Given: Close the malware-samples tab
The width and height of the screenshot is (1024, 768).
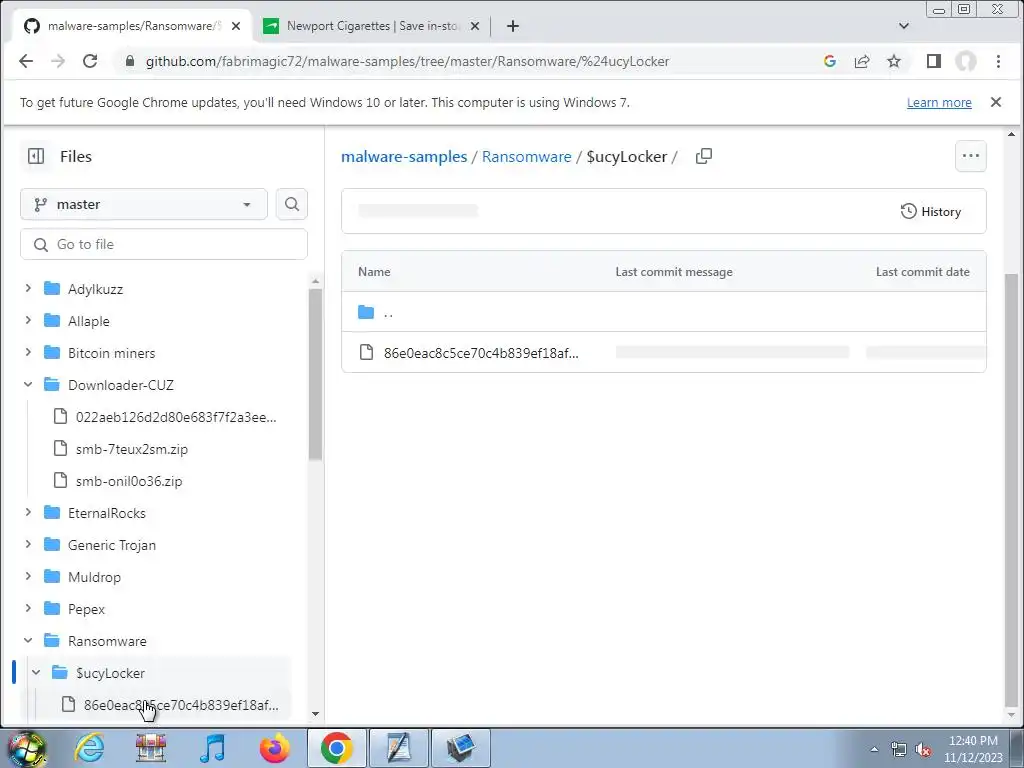Looking at the screenshot, I should 236,26.
